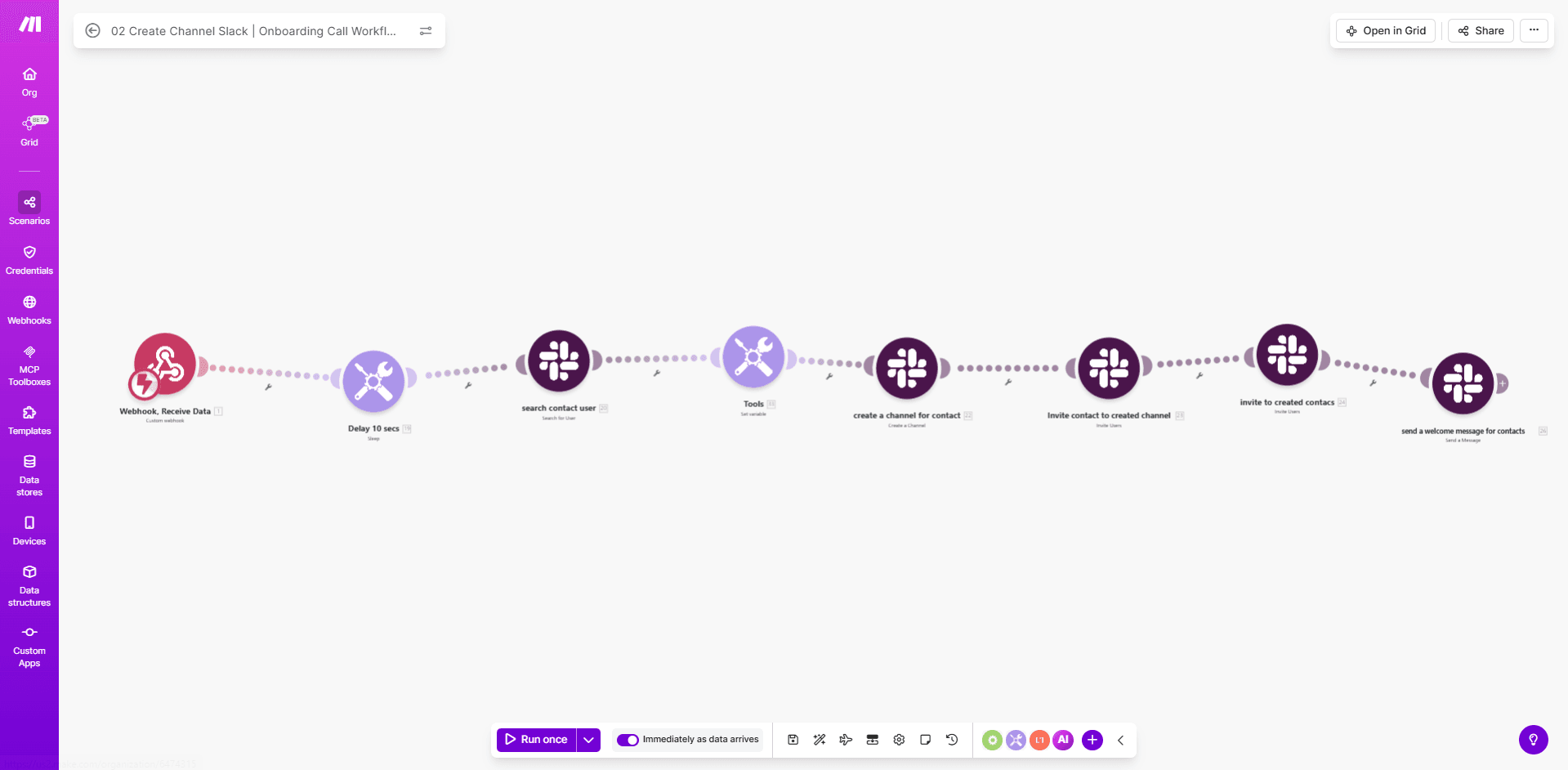Open Webhooks in the sidebar

point(29,310)
